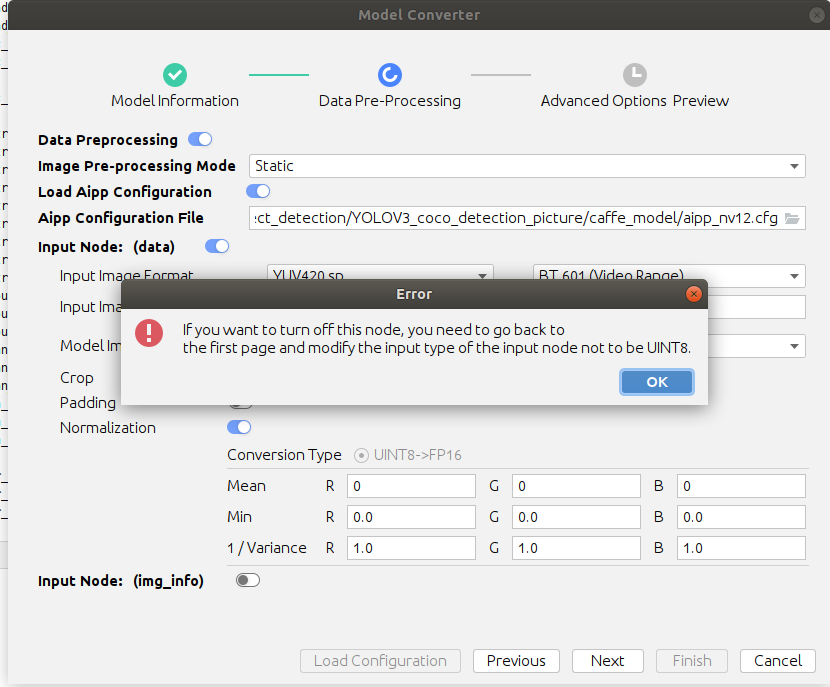Click the Data Pre-Processing step label
830x687 pixels.
(x=390, y=101)
